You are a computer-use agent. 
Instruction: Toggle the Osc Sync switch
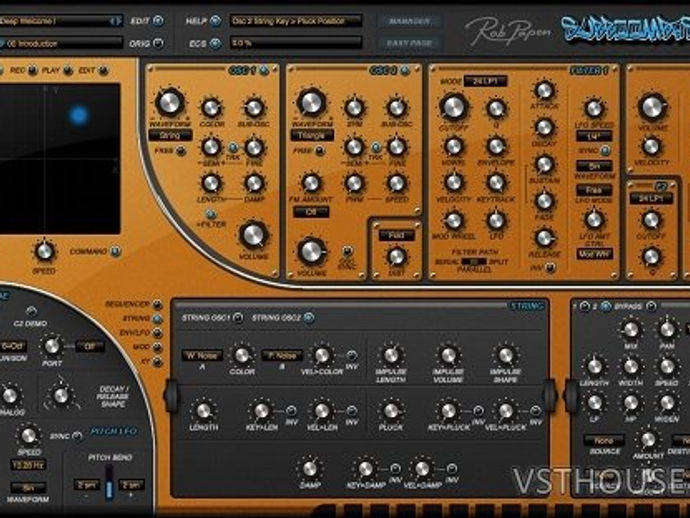point(347,251)
